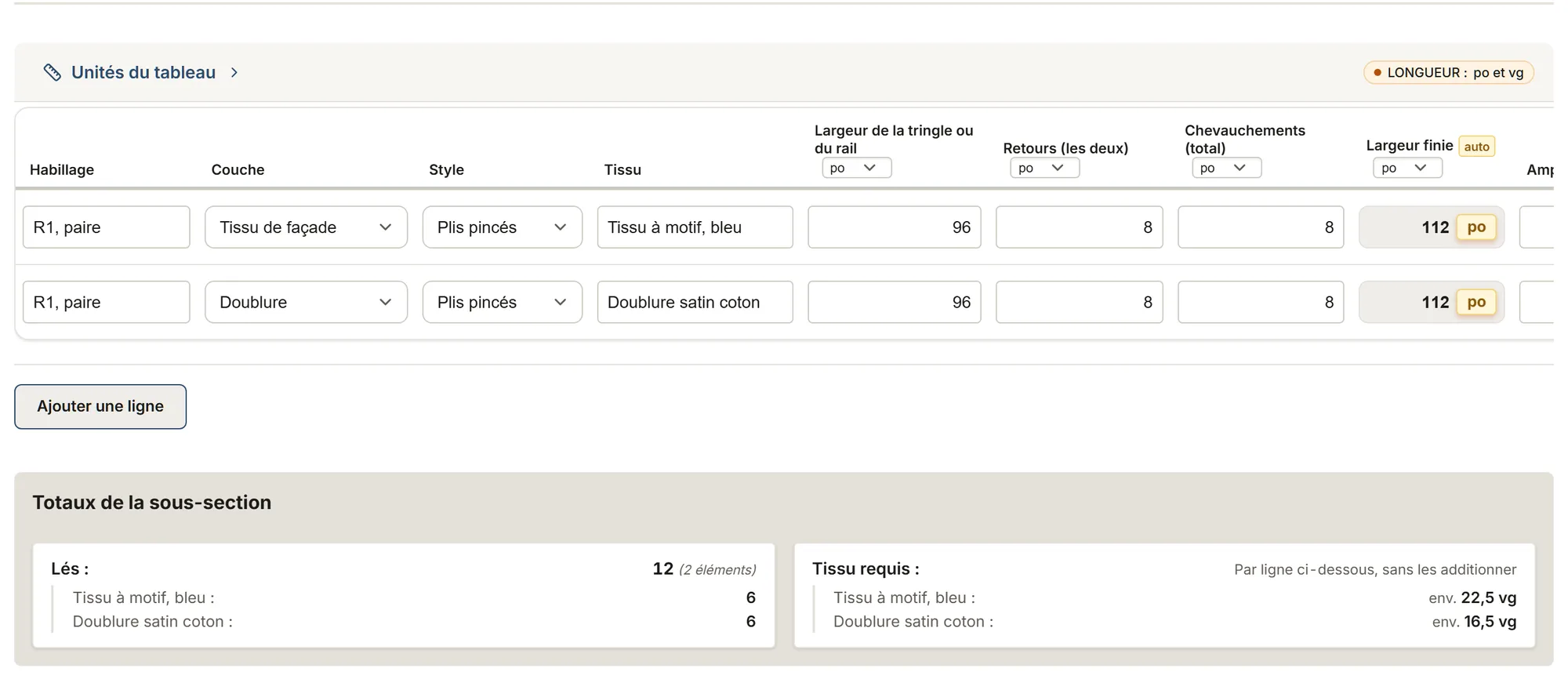
Task: Click the Retours field in the Tissu de façade row
Action: pyautogui.click(x=1080, y=227)
